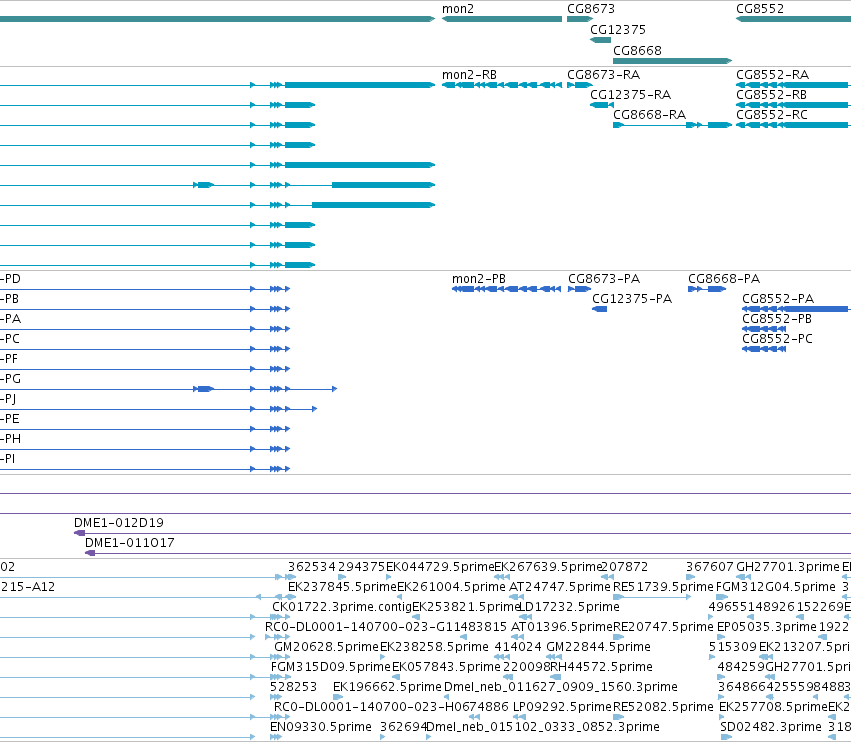This screenshot has height=742, width=851.
Task: Select the CG8668 gene label
Action: 637,50
